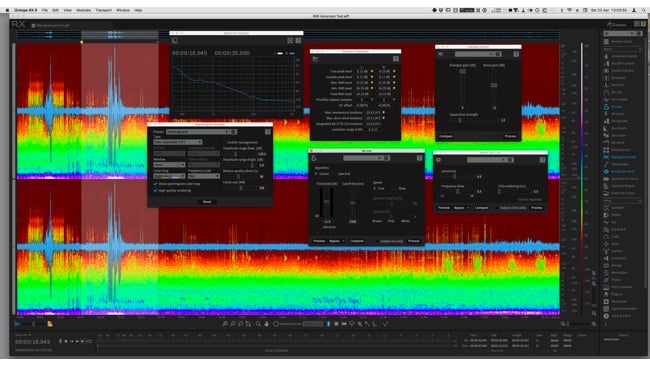The image size is (650, 366).
Task: Open help in Mouth De-click window
Action: click(x=543, y=160)
